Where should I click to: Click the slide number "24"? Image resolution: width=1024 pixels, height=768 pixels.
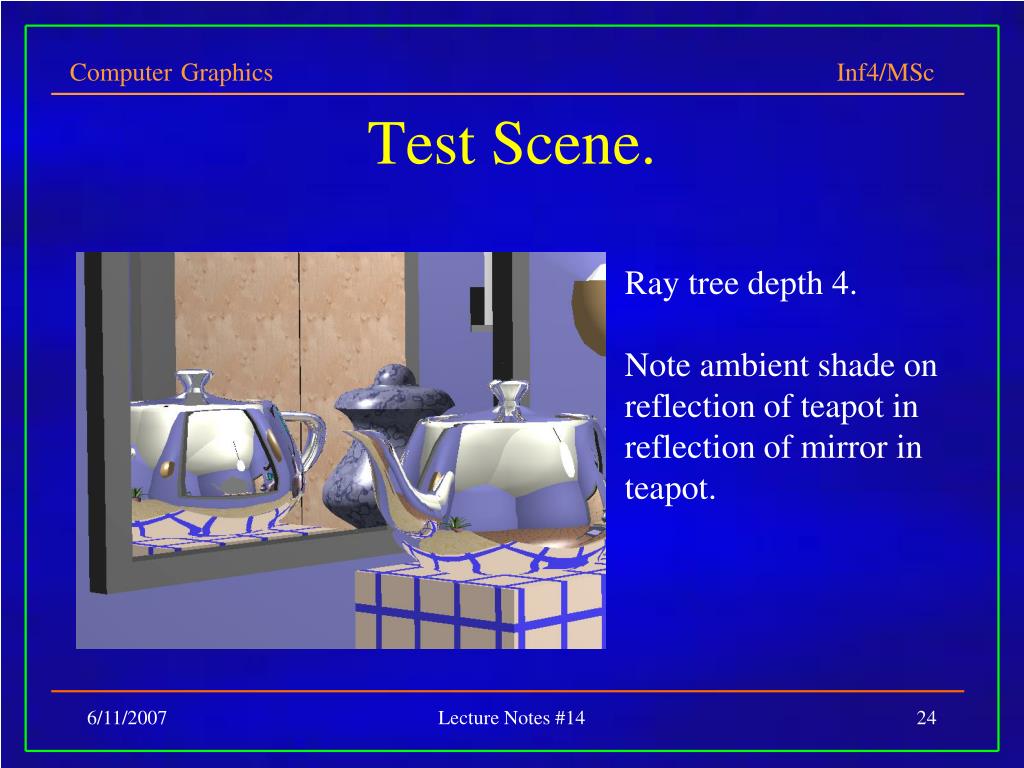926,718
